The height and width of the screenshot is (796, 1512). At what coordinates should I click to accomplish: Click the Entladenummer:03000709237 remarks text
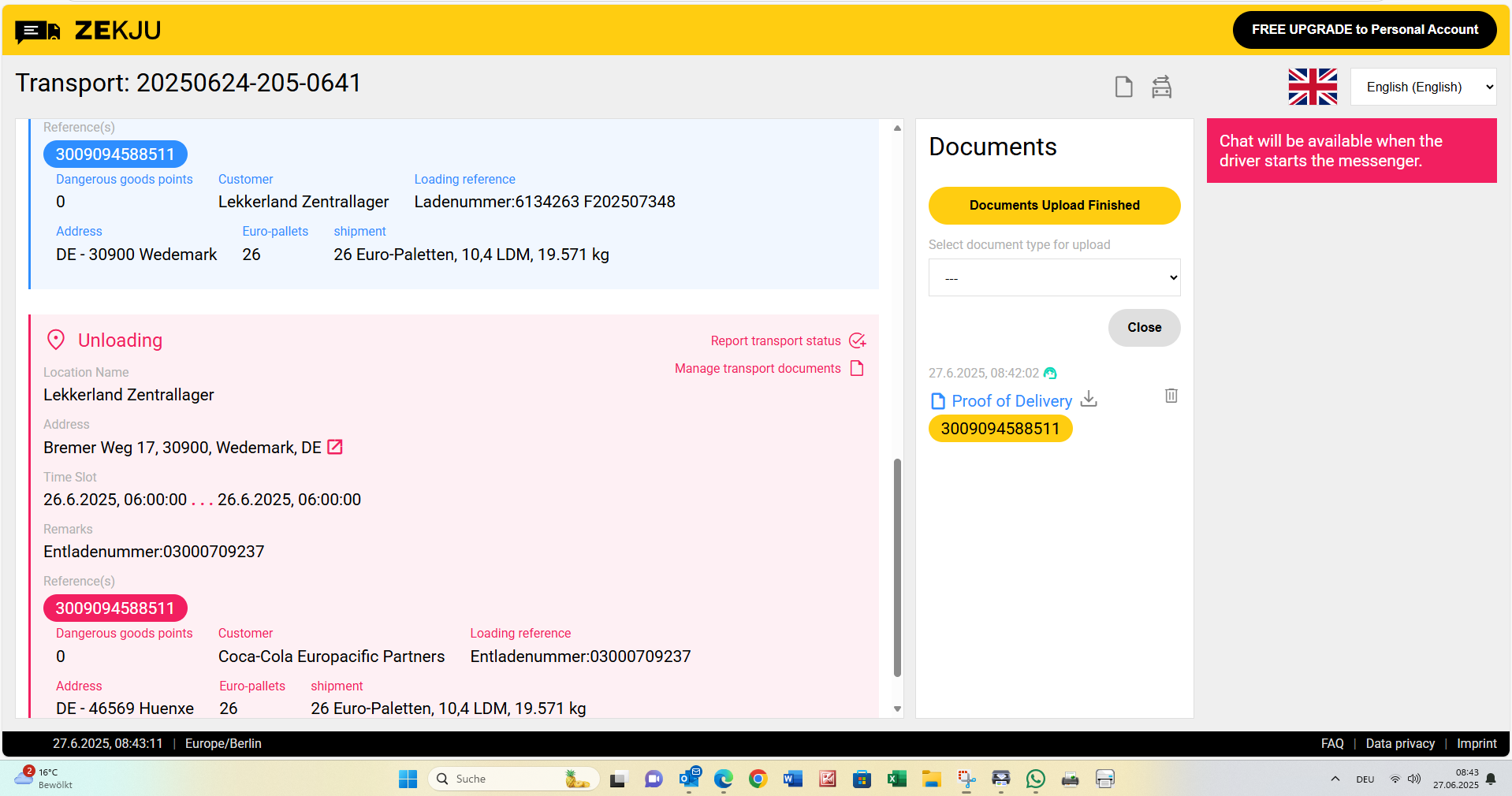[x=154, y=552]
